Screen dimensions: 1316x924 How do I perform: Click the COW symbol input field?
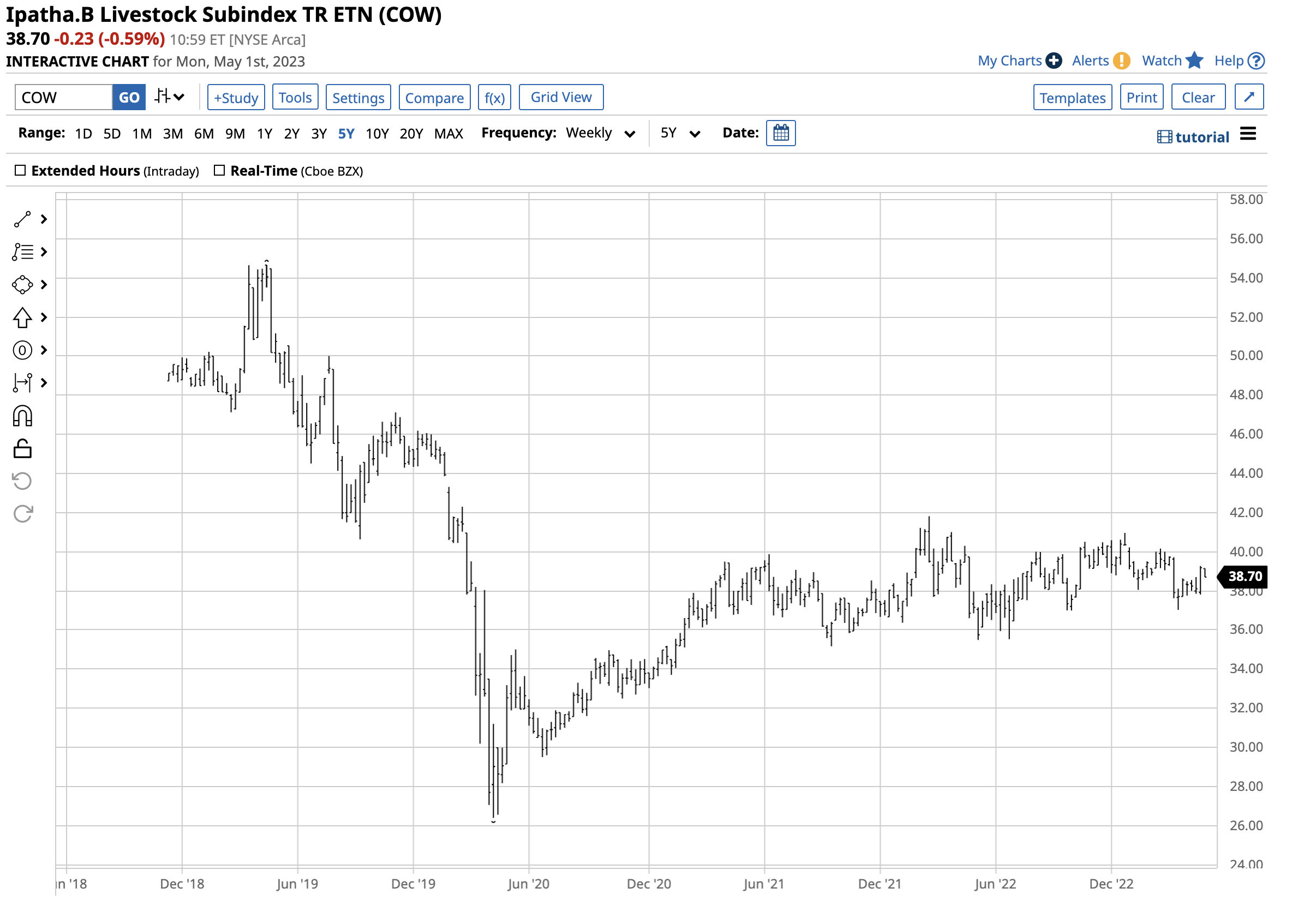[63, 98]
